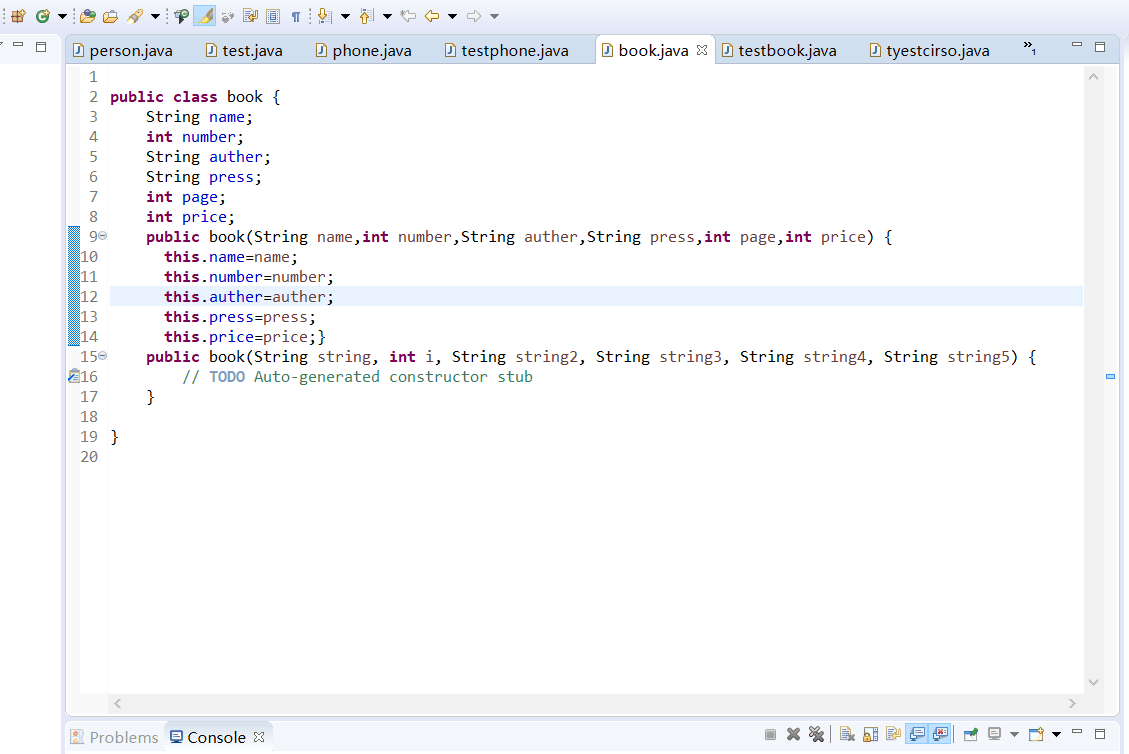Click the Last Edit Location icon
Viewport: 1129px width, 754px height.
tap(408, 16)
